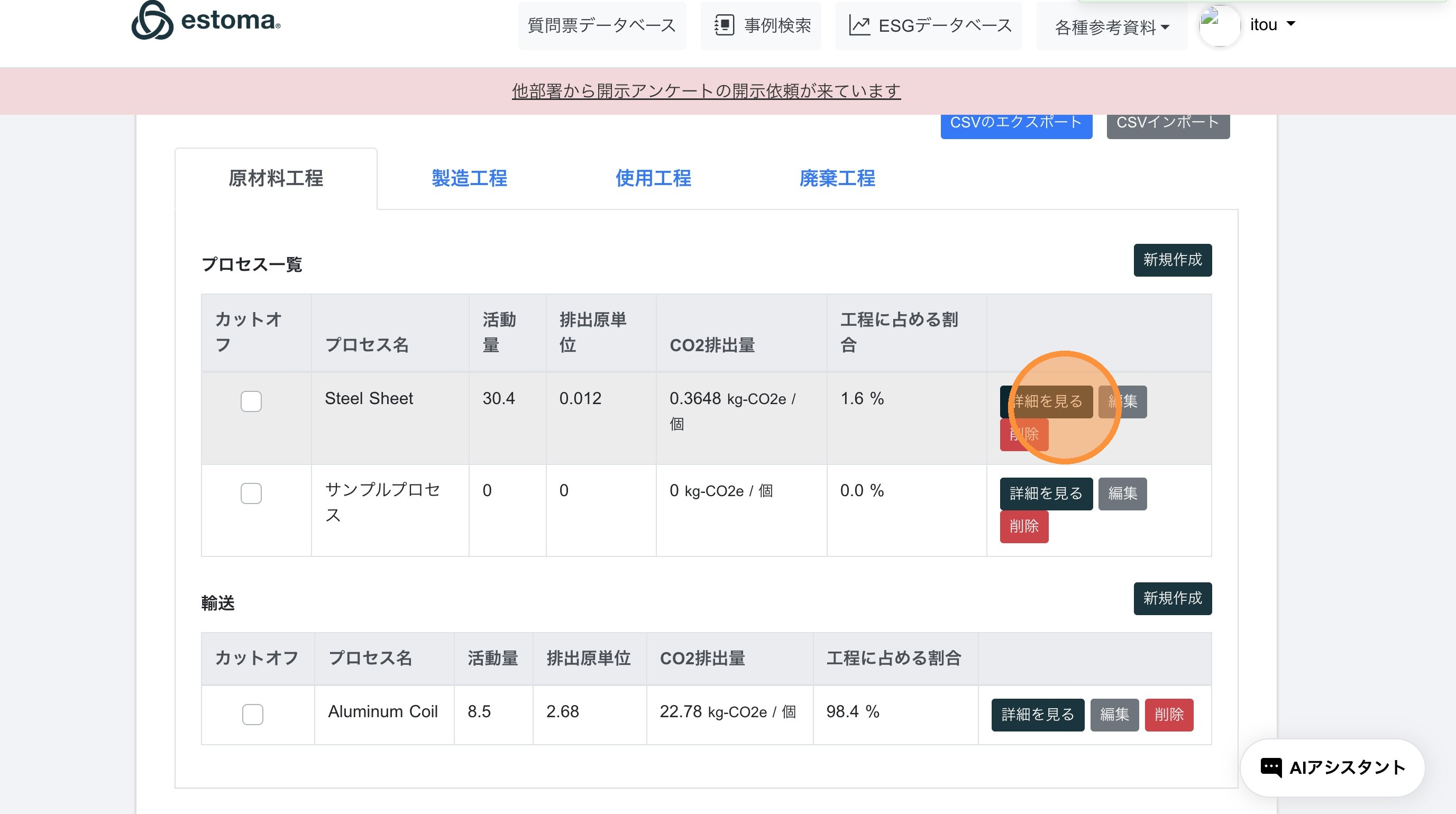The width and height of the screenshot is (1456, 814).
Task: Check the Steel Sheet cutoff checkbox
Action: coord(251,401)
